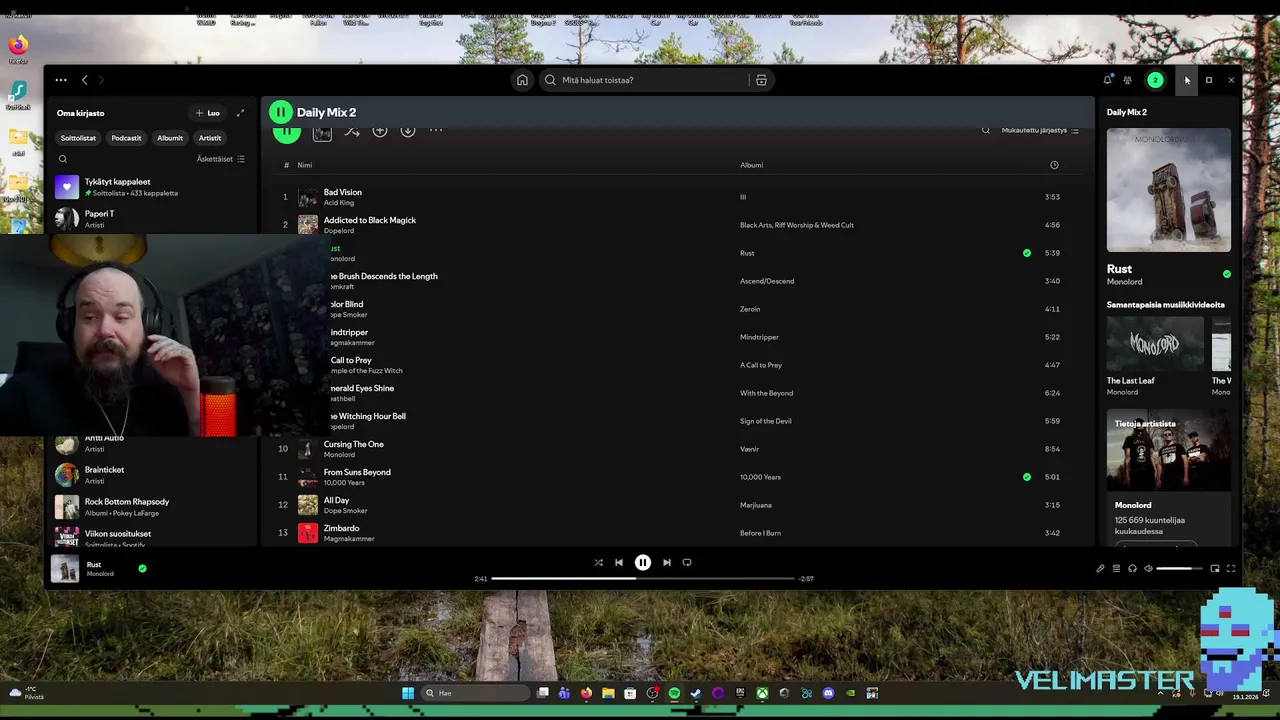Open the Spotify three-dots main menu

tap(61, 80)
